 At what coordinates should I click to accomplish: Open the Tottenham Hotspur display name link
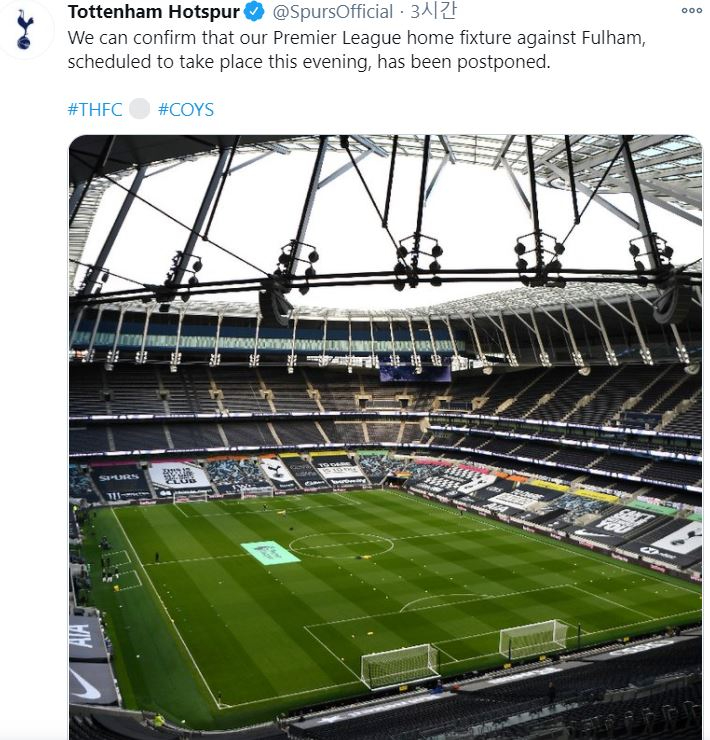[154, 12]
